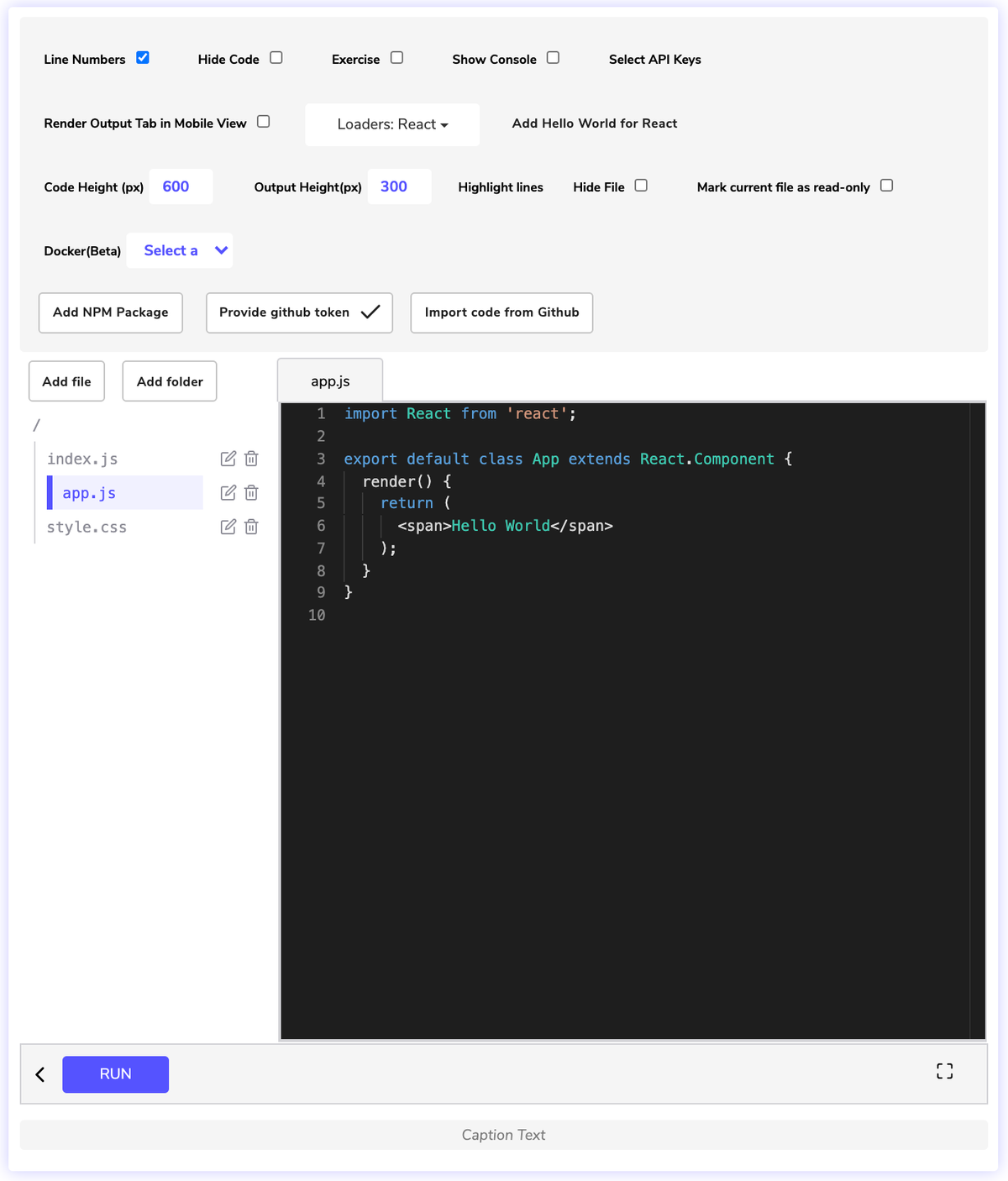
Task: Select index.js in the file list
Action: coord(81,459)
